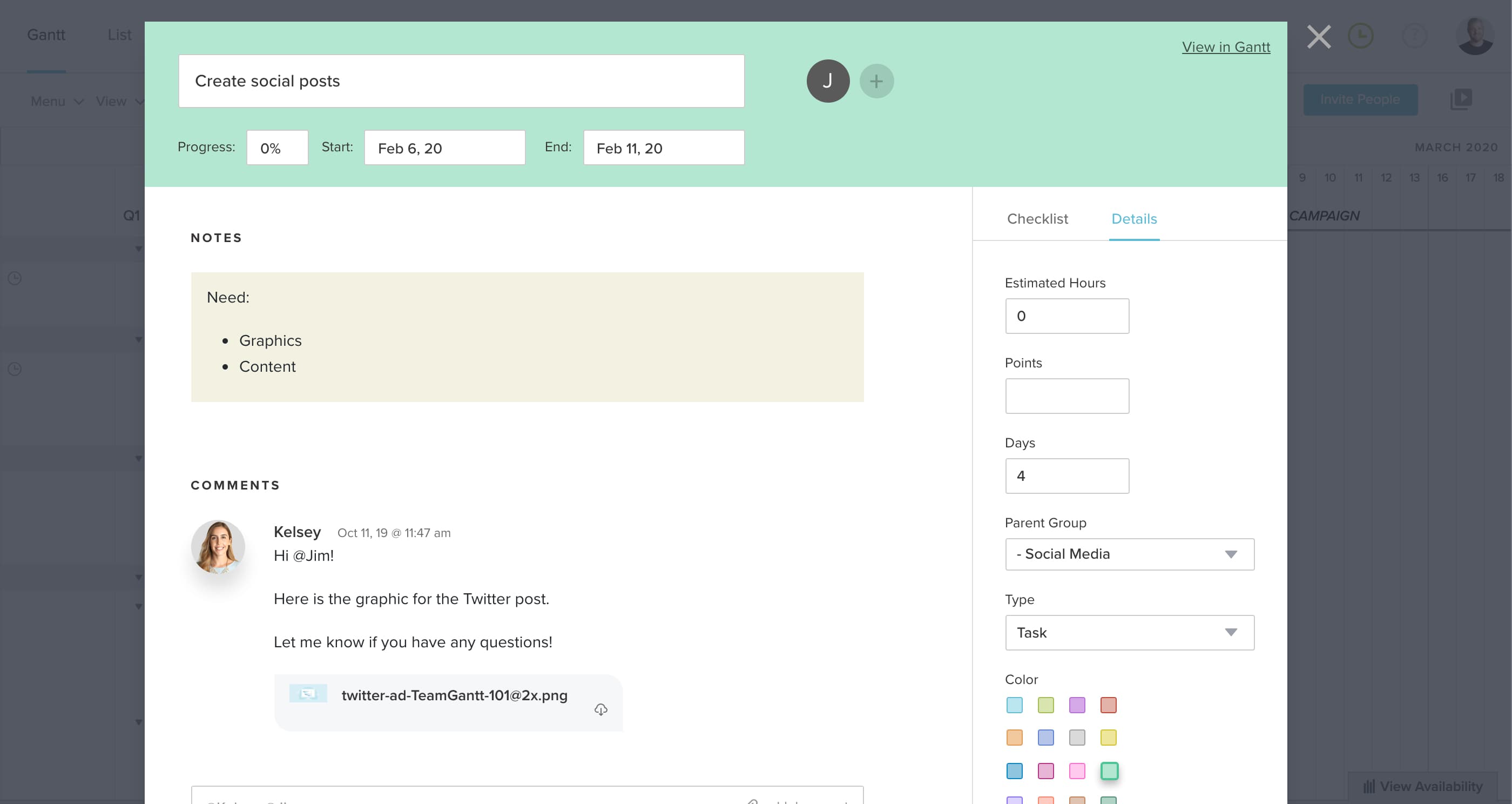This screenshot has height=804, width=1512.
Task: Open the help icon in the header
Action: coord(1415,36)
